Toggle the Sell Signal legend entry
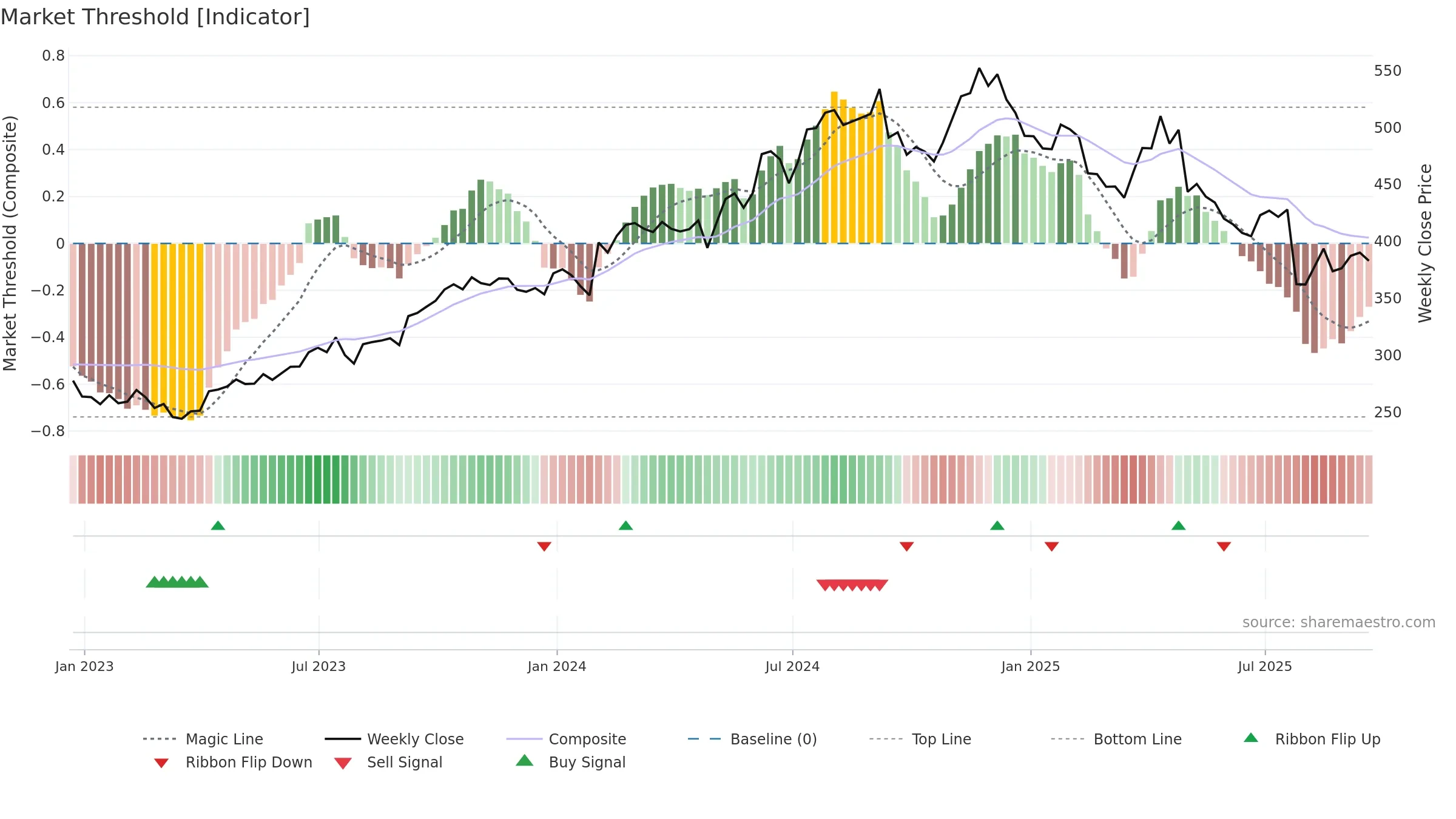1456x819 pixels. (x=388, y=762)
